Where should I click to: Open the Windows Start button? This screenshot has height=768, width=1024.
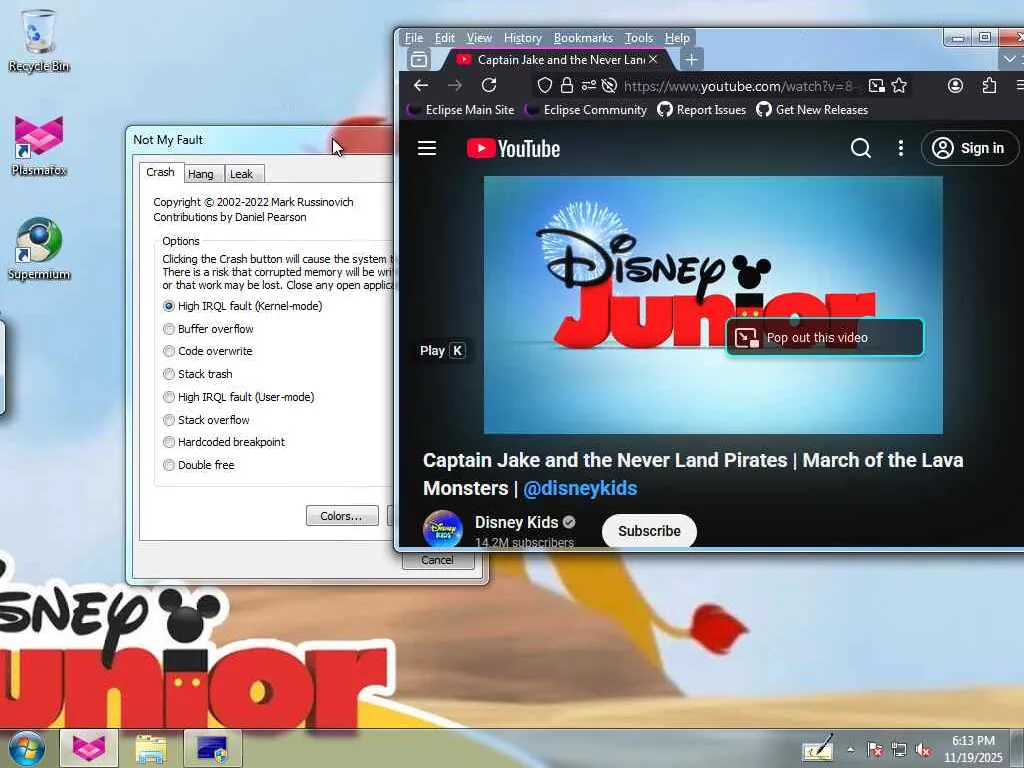click(x=26, y=748)
